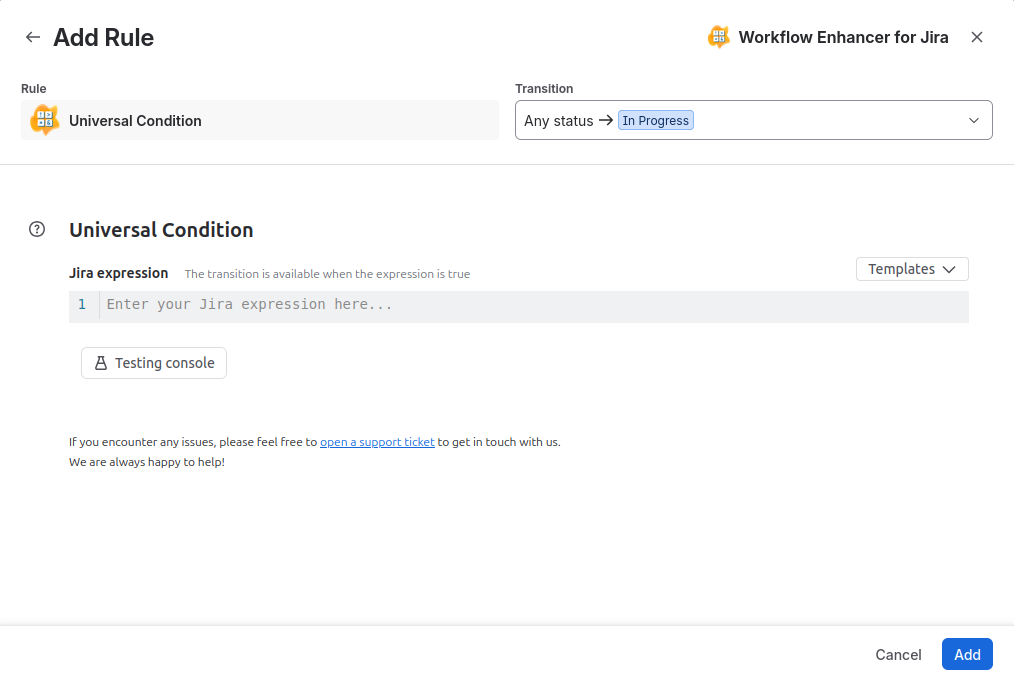This screenshot has height=676, width=1014.
Task: Expand the Templates dropdown
Action: point(912,269)
